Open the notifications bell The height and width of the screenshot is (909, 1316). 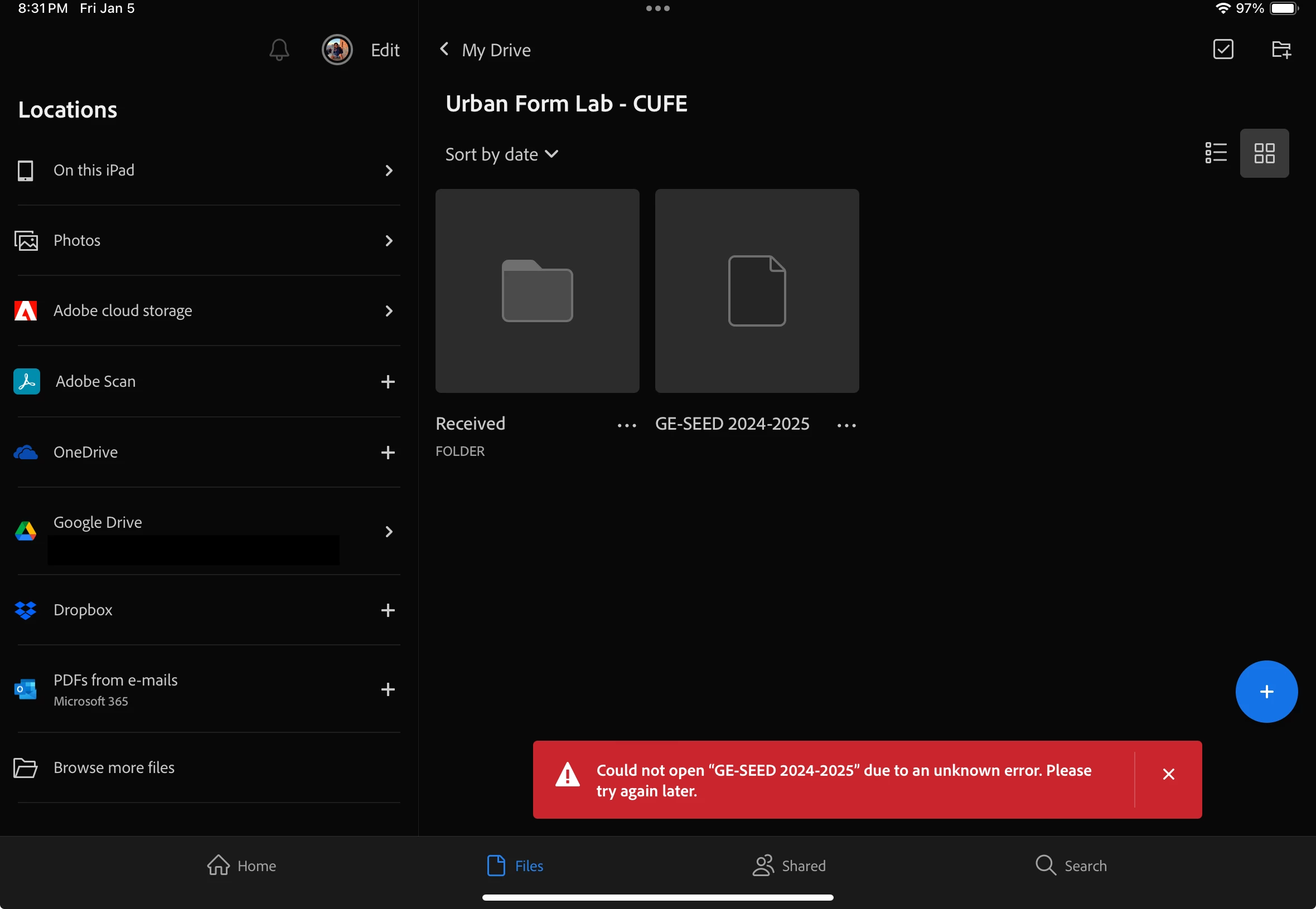tap(279, 50)
